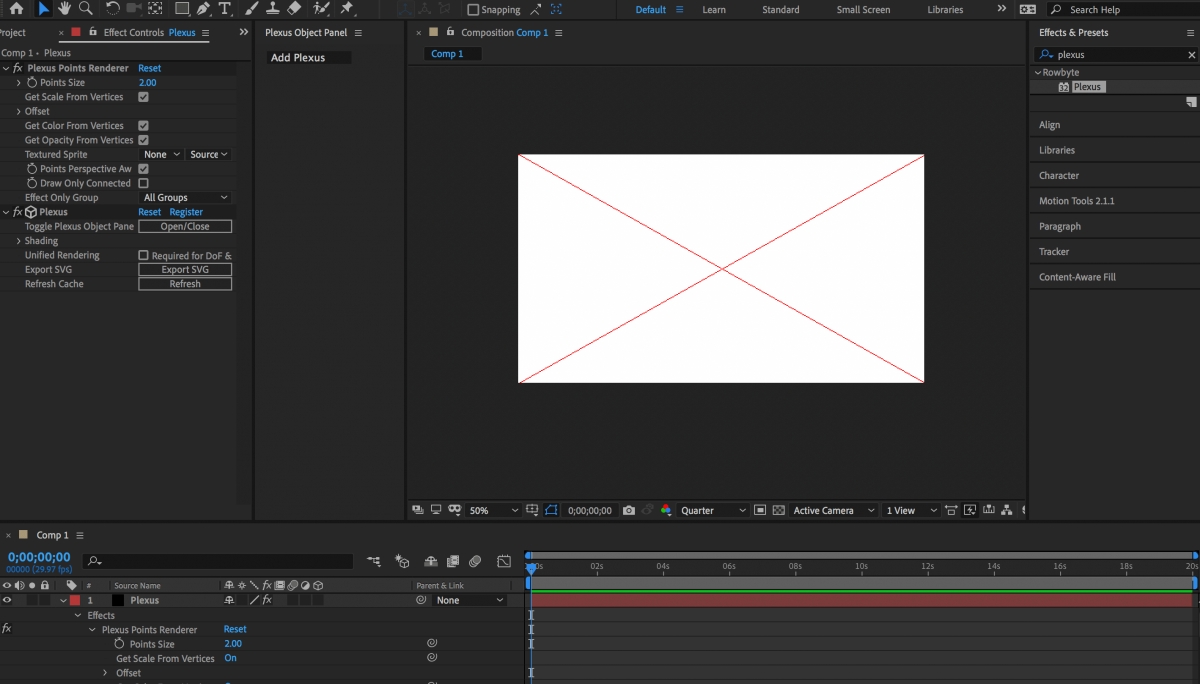Hide the Plexus layer with eye toggle
Viewport: 1200px width, 684px height.
click(x=7, y=600)
